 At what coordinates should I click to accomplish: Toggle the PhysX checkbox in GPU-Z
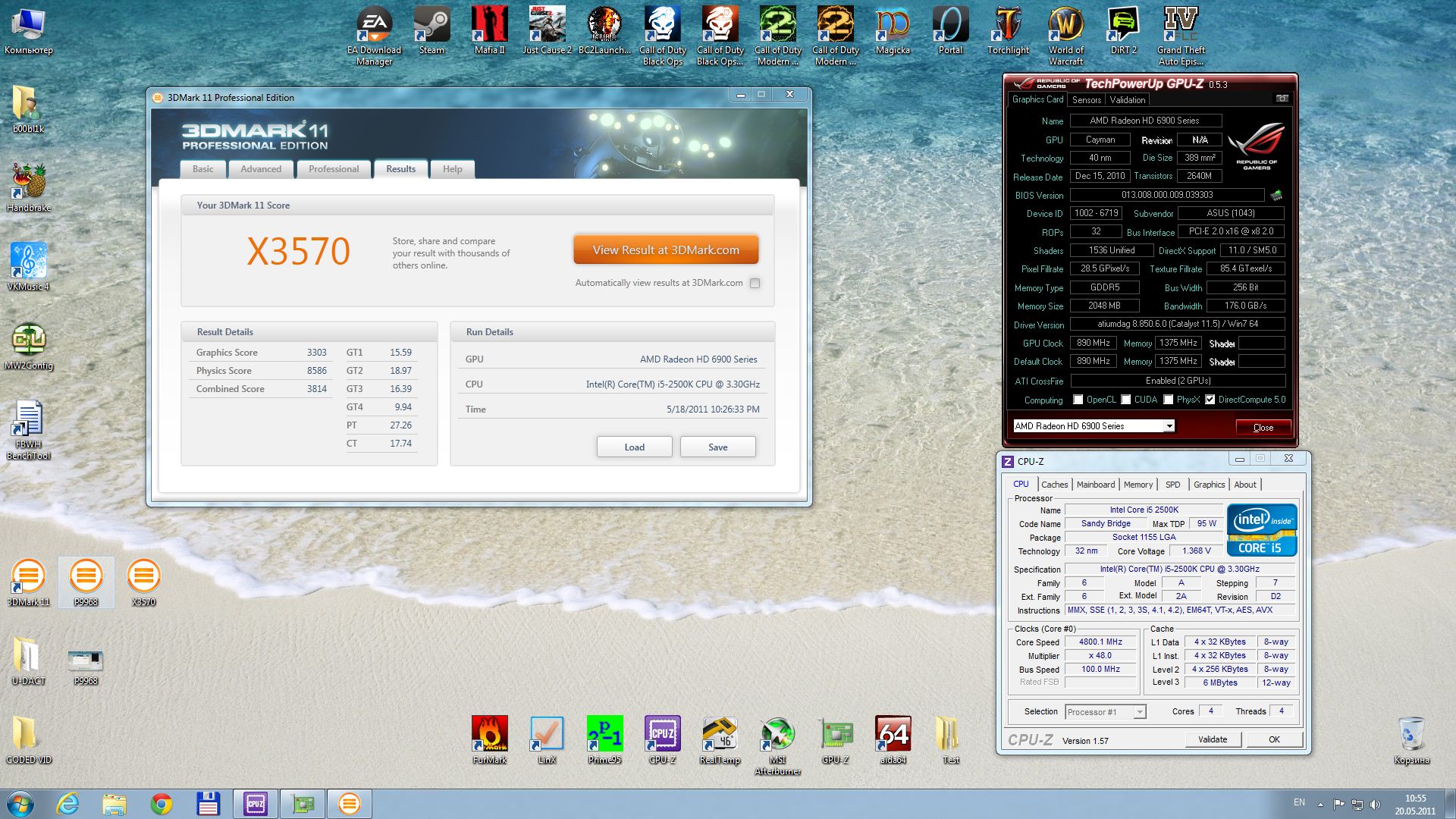coord(1168,399)
